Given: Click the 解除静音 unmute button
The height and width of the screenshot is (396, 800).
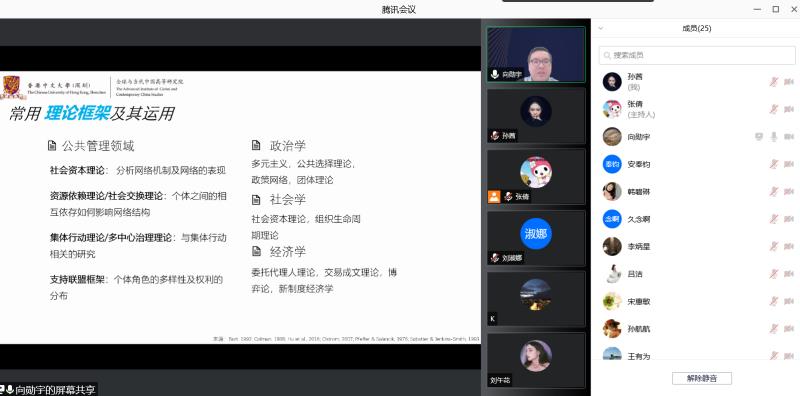Looking at the screenshot, I should 702,379.
